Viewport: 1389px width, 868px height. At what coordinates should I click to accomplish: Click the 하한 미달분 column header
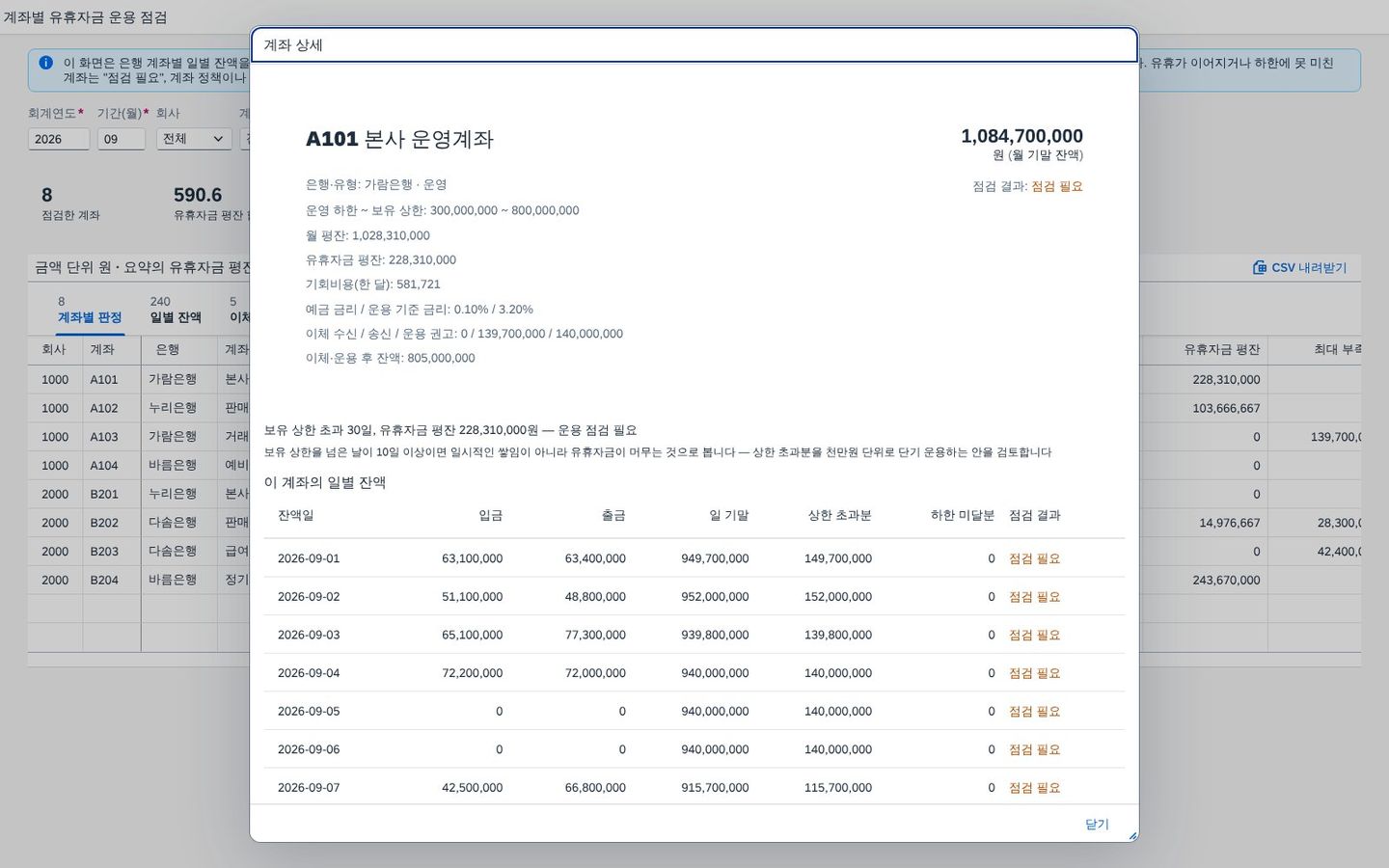point(962,516)
